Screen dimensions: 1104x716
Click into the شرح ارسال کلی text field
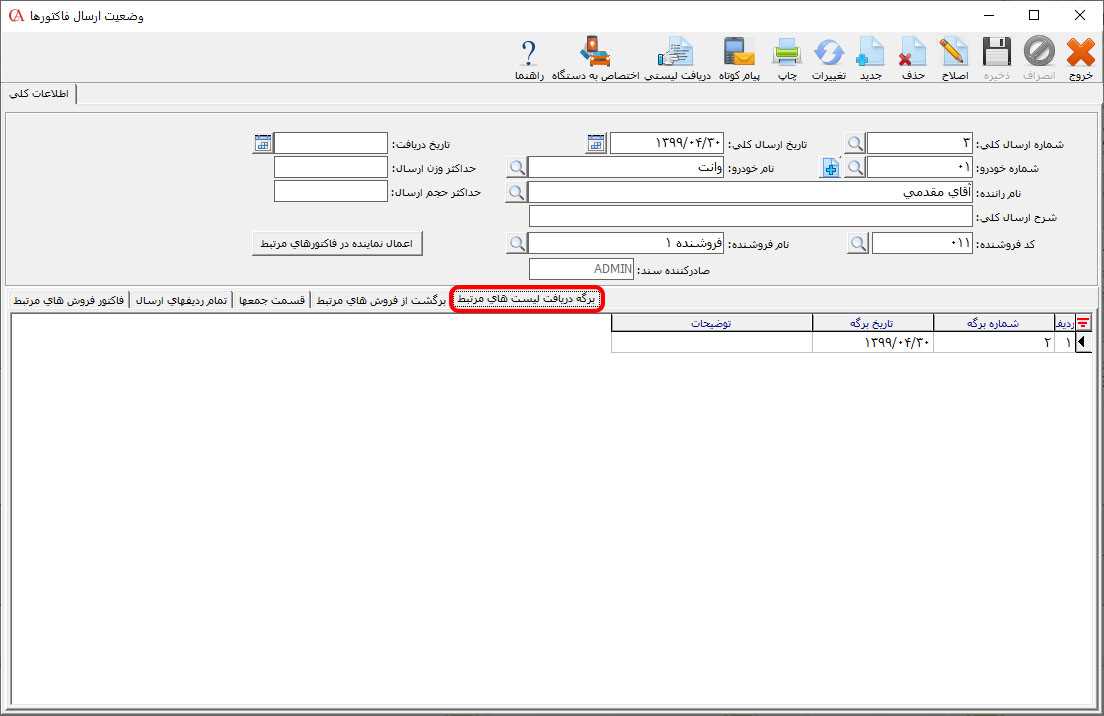click(750, 217)
